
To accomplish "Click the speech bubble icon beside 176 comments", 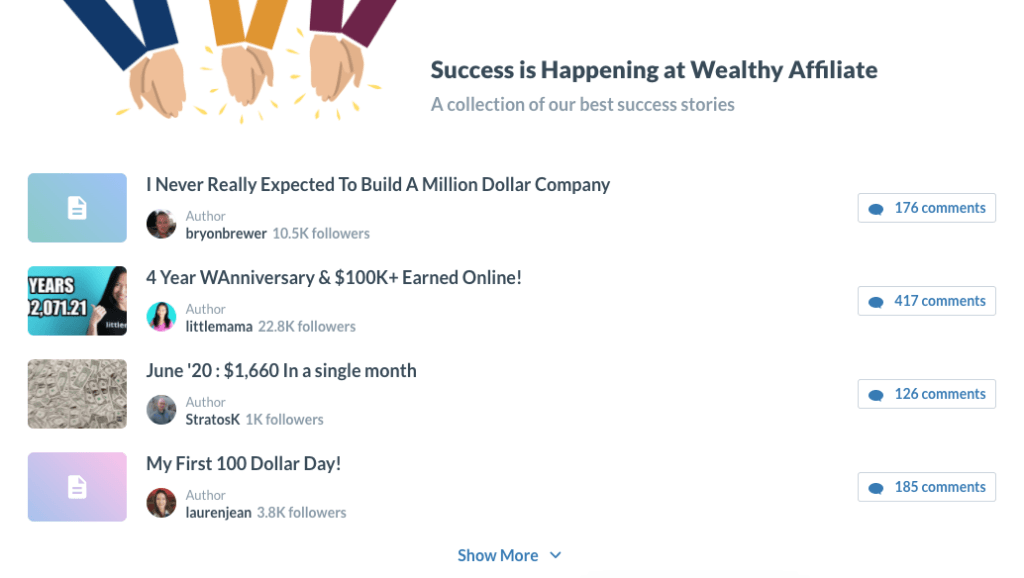I will pos(876,209).
